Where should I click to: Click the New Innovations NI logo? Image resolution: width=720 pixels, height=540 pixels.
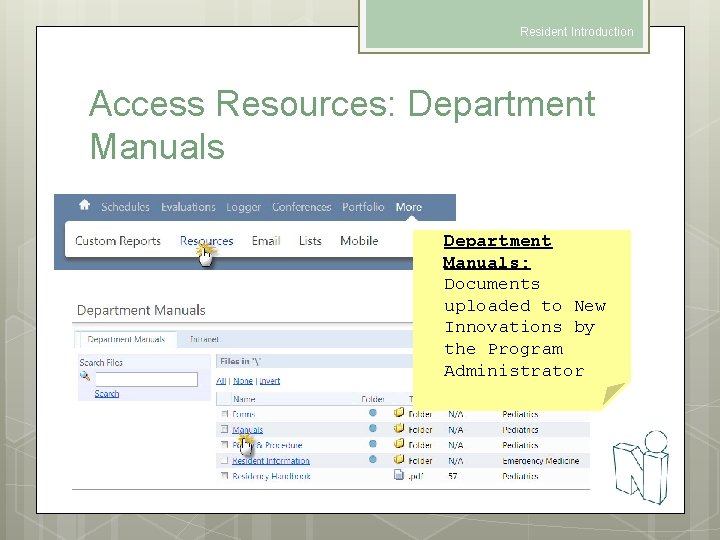click(641, 467)
